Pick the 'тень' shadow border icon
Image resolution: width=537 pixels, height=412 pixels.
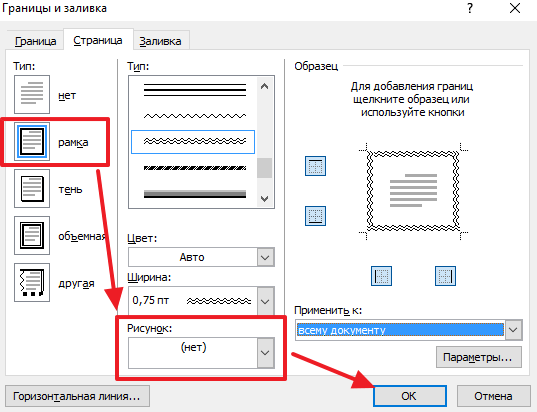[x=32, y=188]
